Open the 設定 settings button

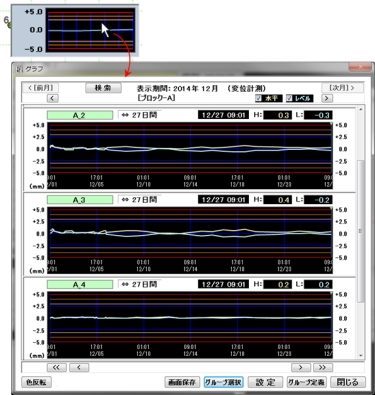265,382
